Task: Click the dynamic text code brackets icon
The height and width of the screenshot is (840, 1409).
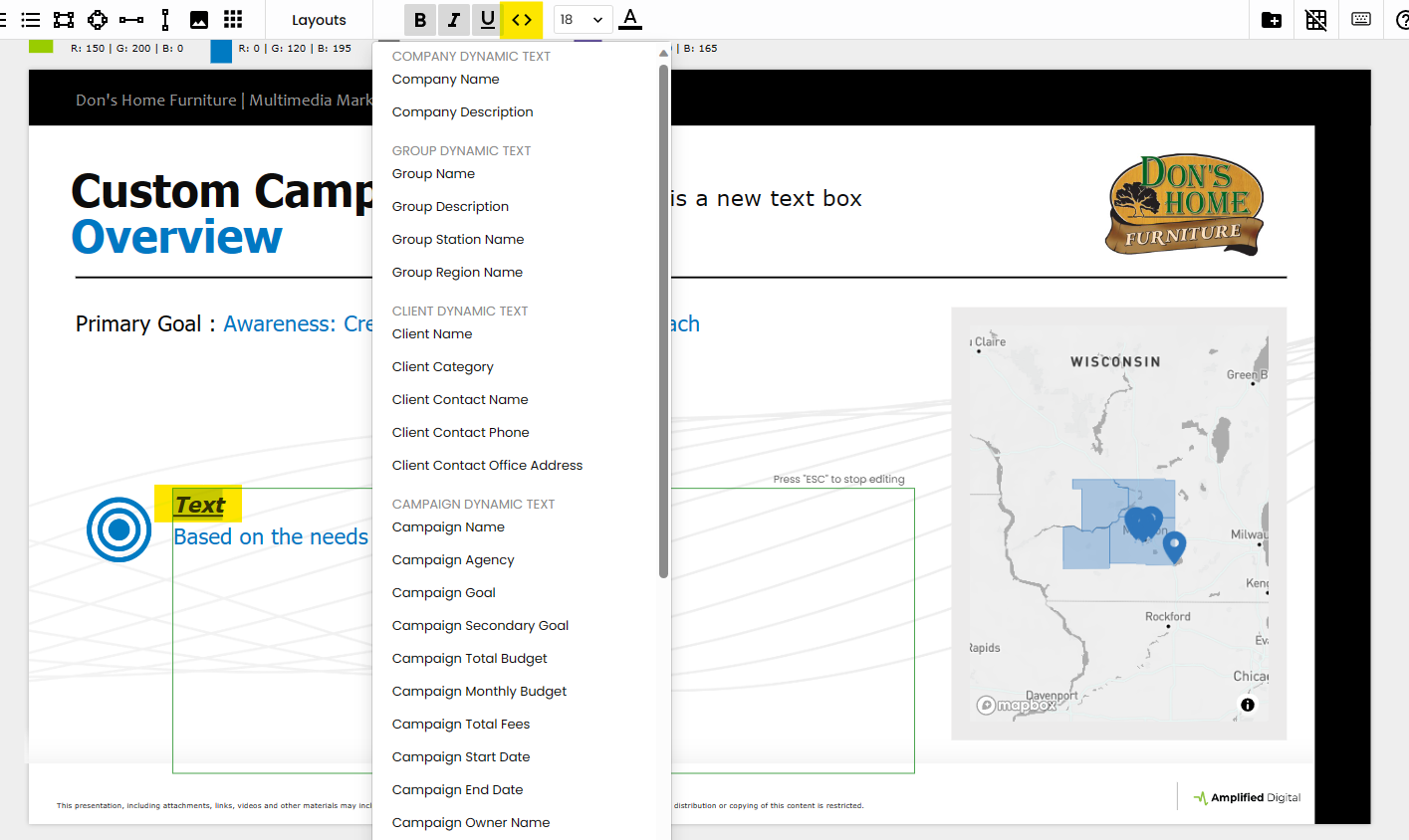Action: click(522, 20)
